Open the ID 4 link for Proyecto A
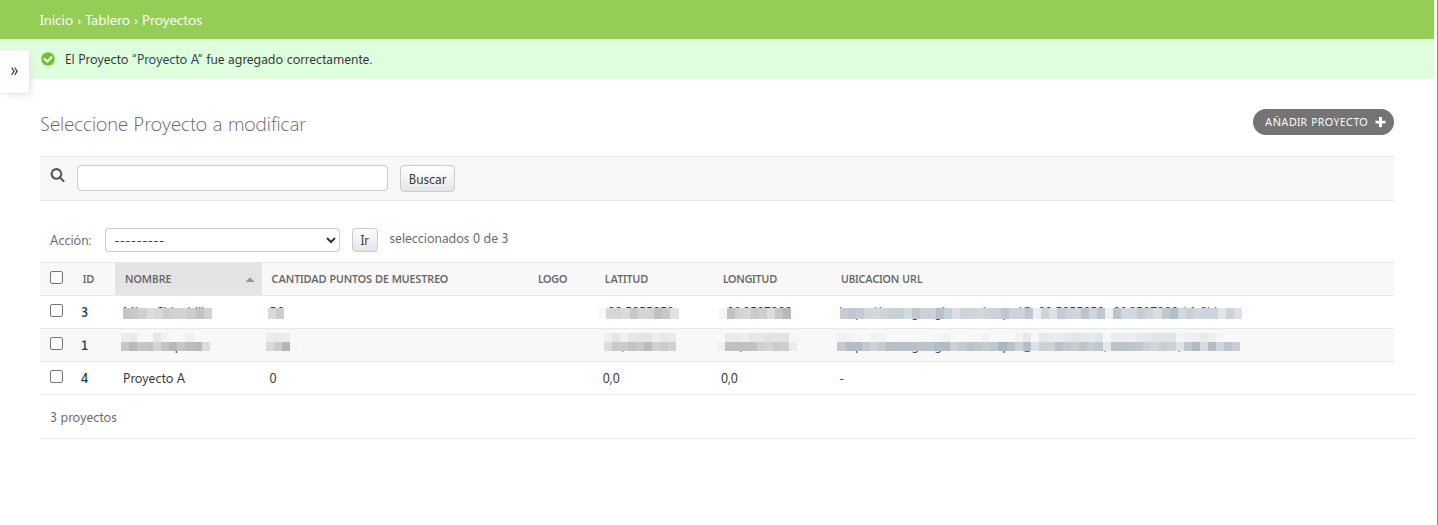Image resolution: width=1438 pixels, height=525 pixels. click(85, 379)
